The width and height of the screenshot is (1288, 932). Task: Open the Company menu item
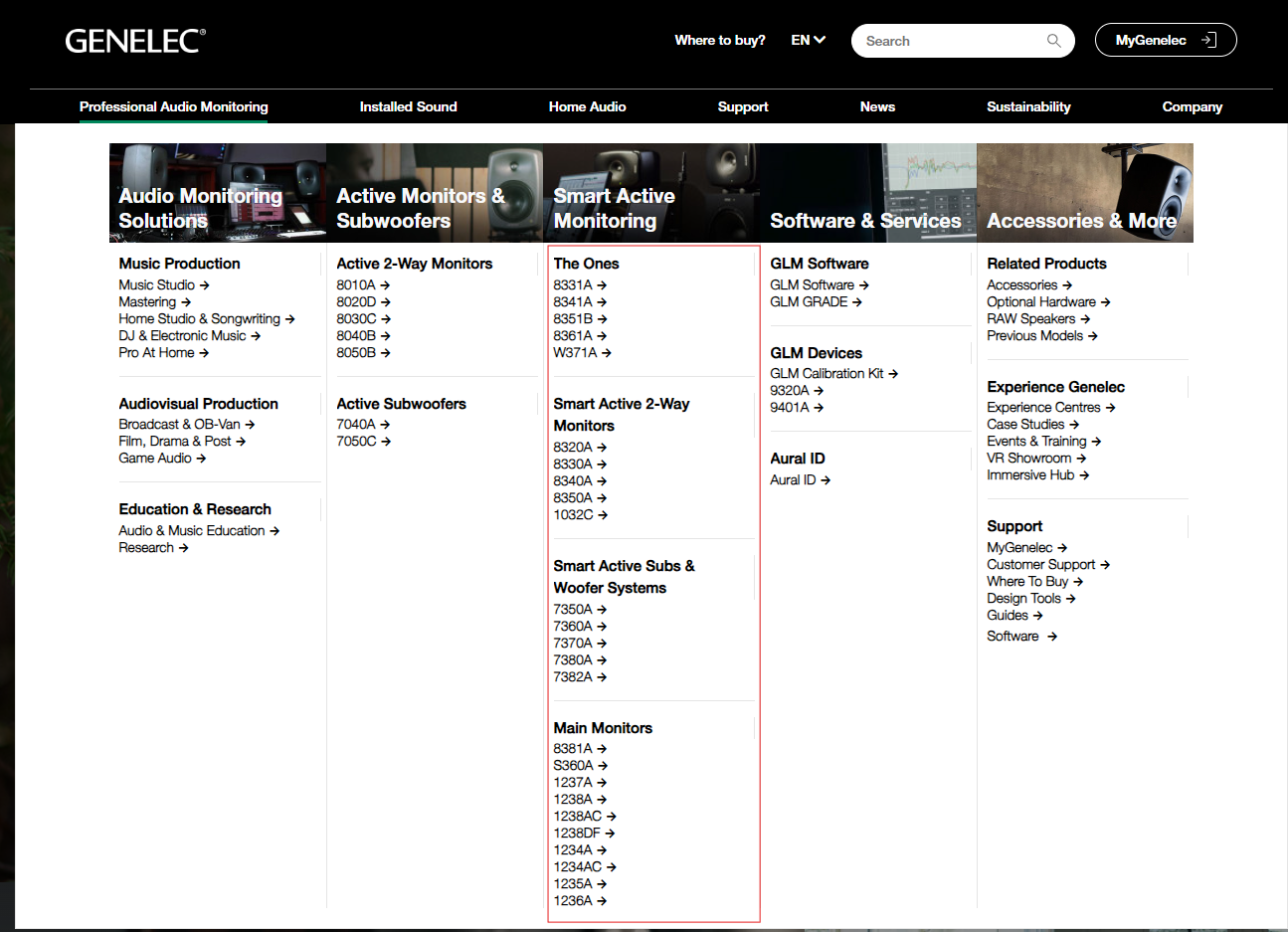point(1192,106)
